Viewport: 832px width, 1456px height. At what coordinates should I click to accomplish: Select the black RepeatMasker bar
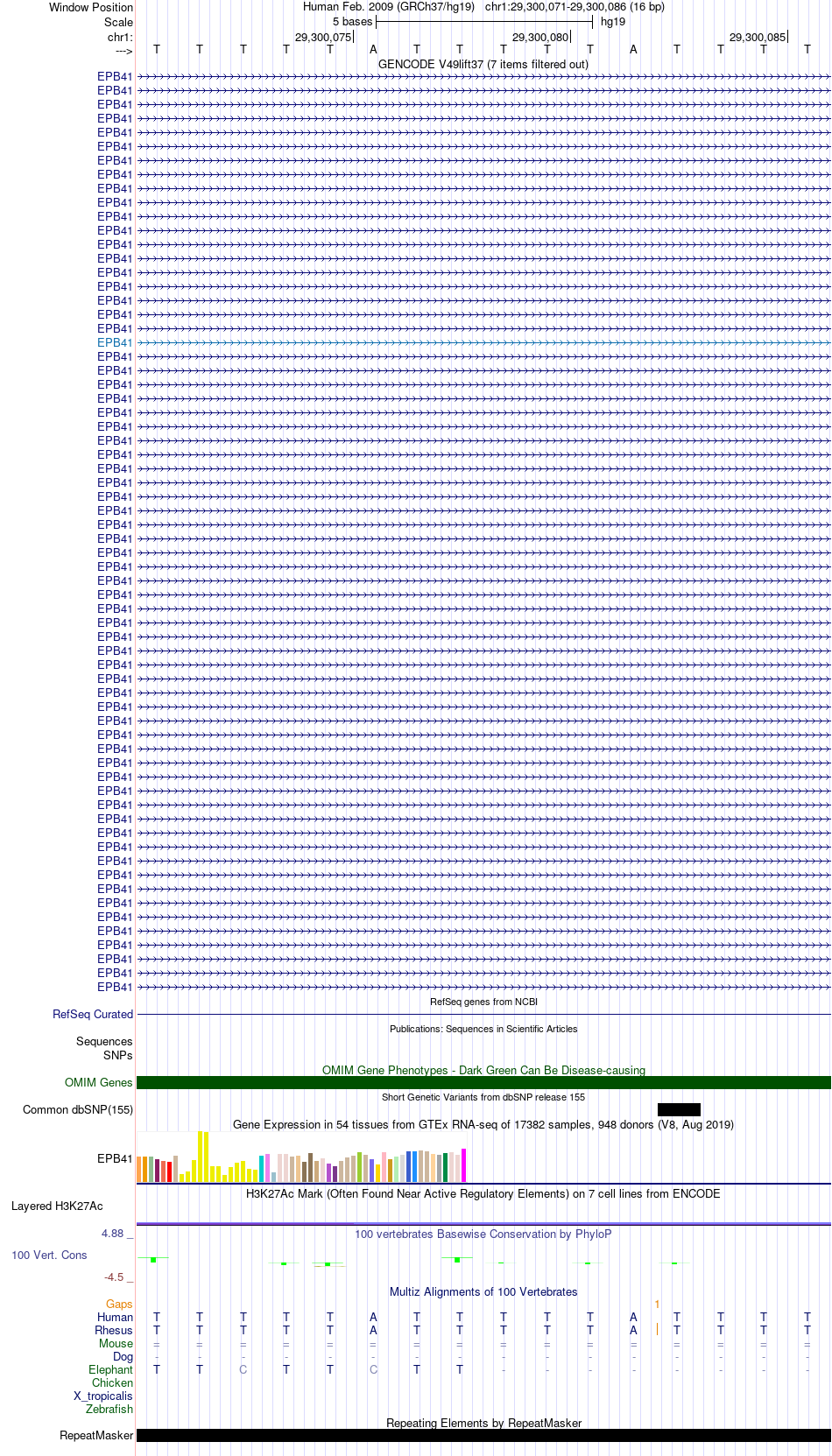point(483,1435)
